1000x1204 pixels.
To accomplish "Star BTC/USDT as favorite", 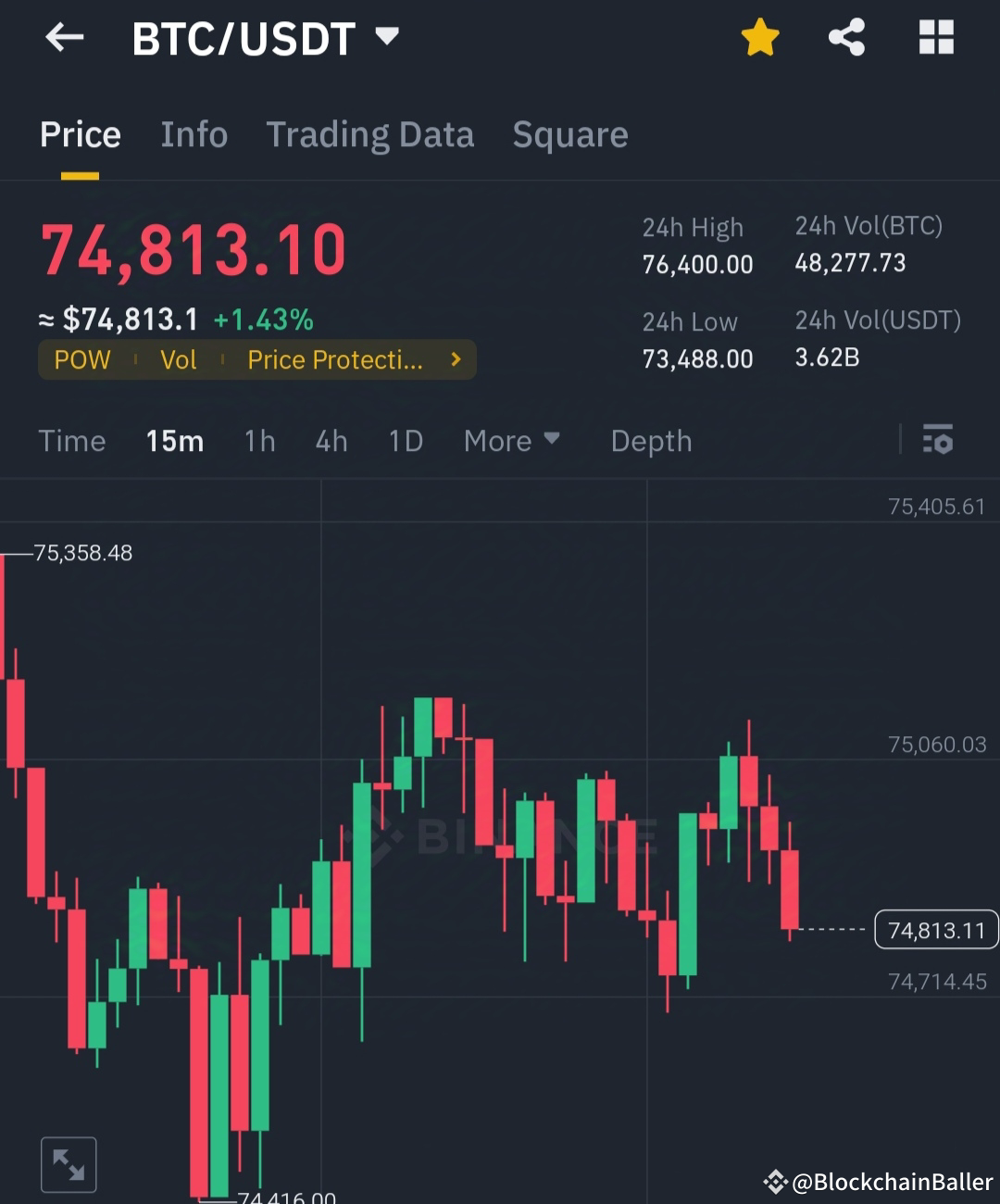I will [x=760, y=36].
